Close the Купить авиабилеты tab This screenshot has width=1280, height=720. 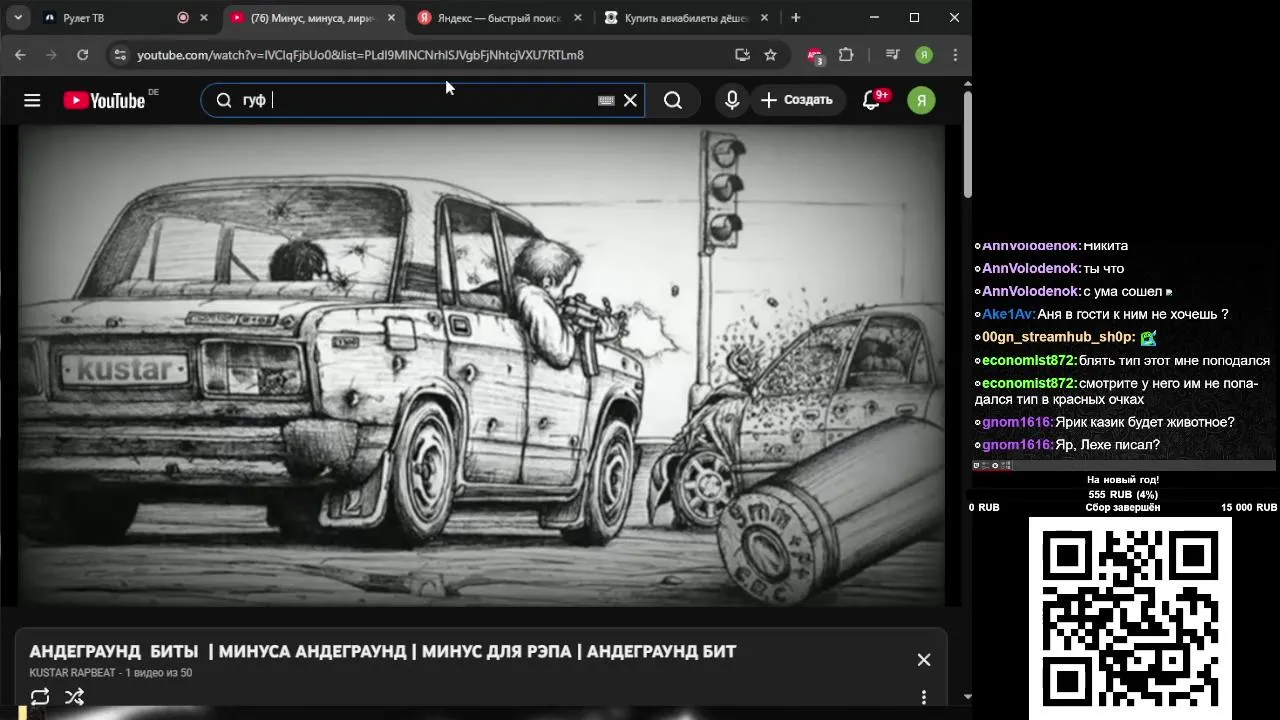765,18
